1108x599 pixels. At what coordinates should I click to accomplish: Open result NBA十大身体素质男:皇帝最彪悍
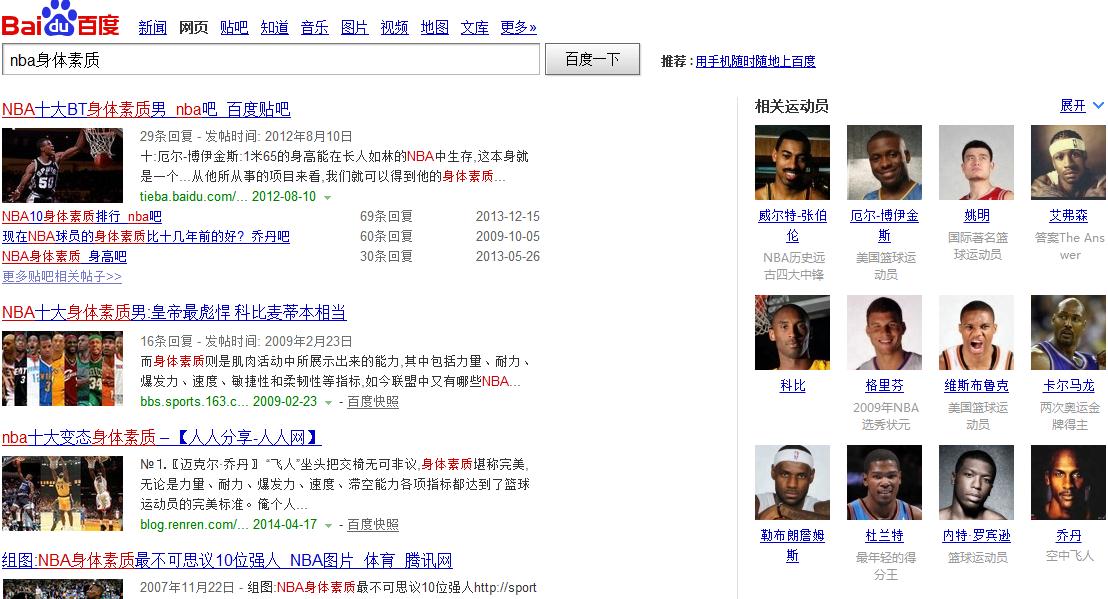click(x=175, y=312)
